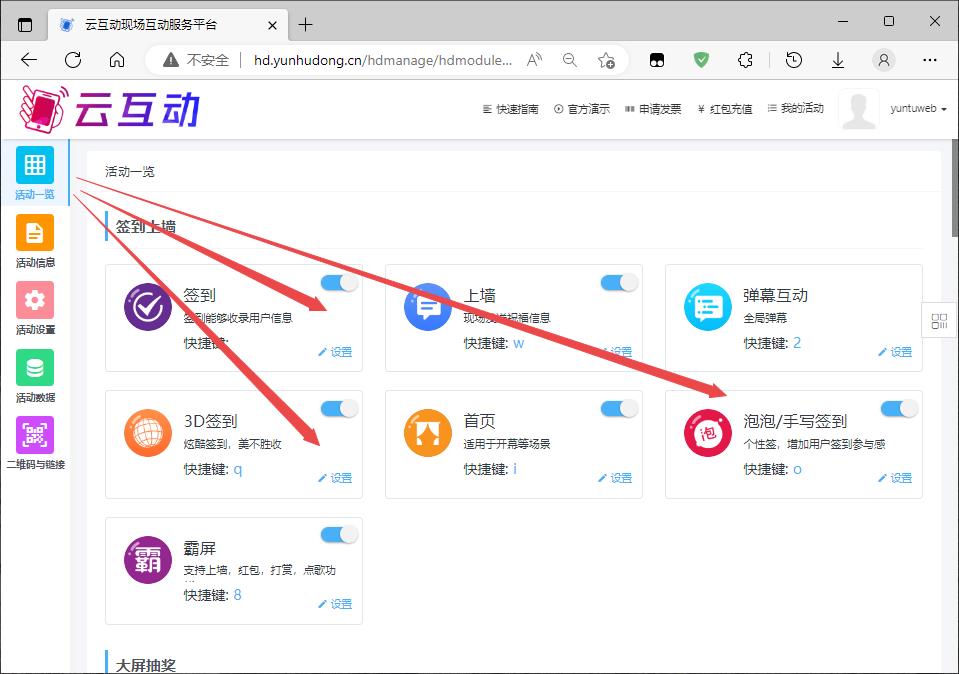Open the floating QR code side button
The height and width of the screenshot is (674, 959).
coord(939,320)
